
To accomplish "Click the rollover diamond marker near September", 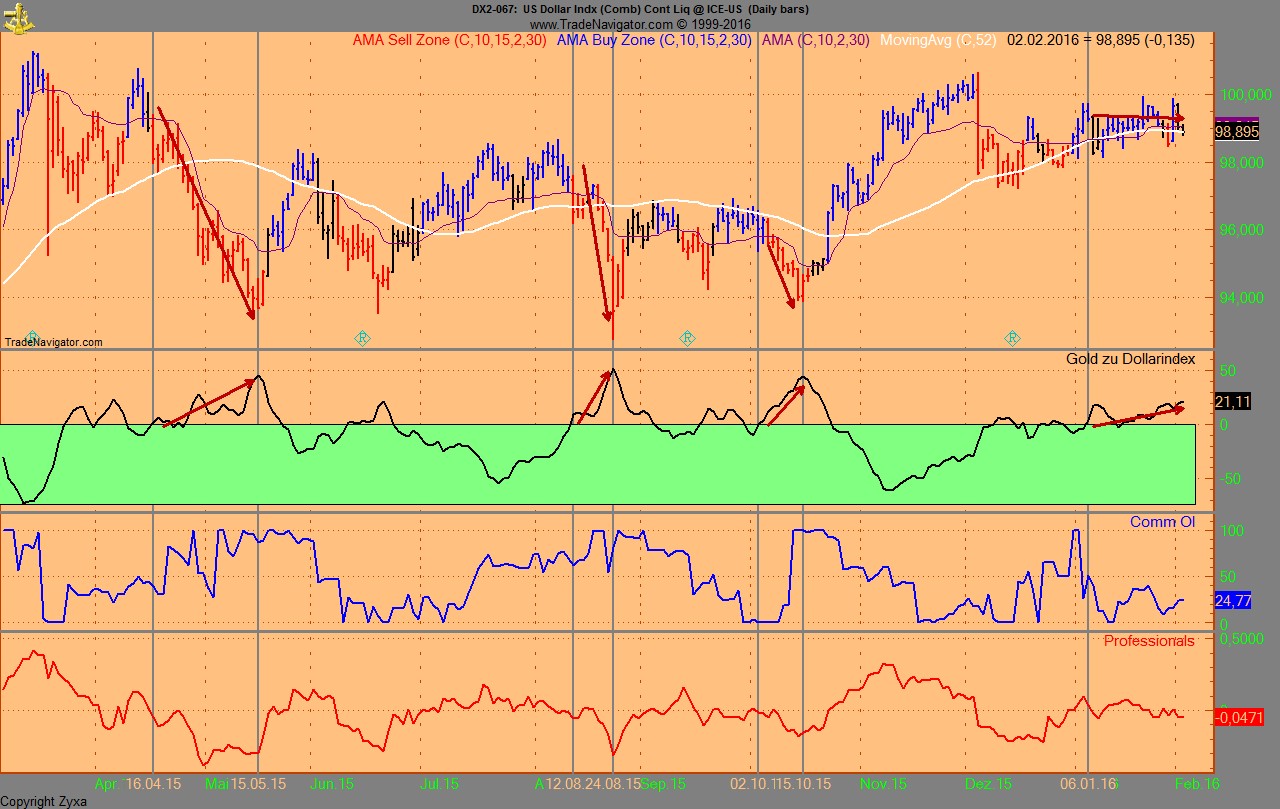I will pos(687,338).
